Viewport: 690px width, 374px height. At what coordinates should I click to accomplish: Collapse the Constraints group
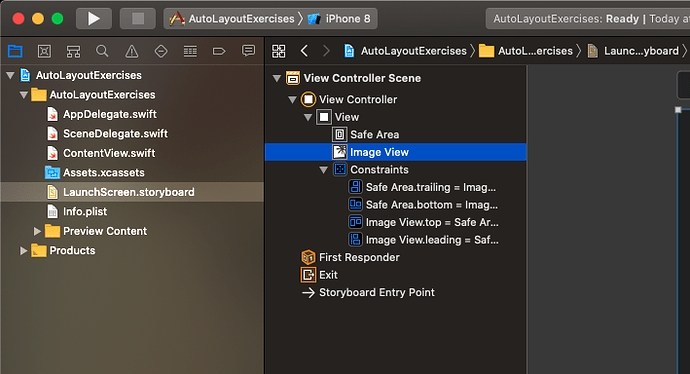tap(323, 169)
